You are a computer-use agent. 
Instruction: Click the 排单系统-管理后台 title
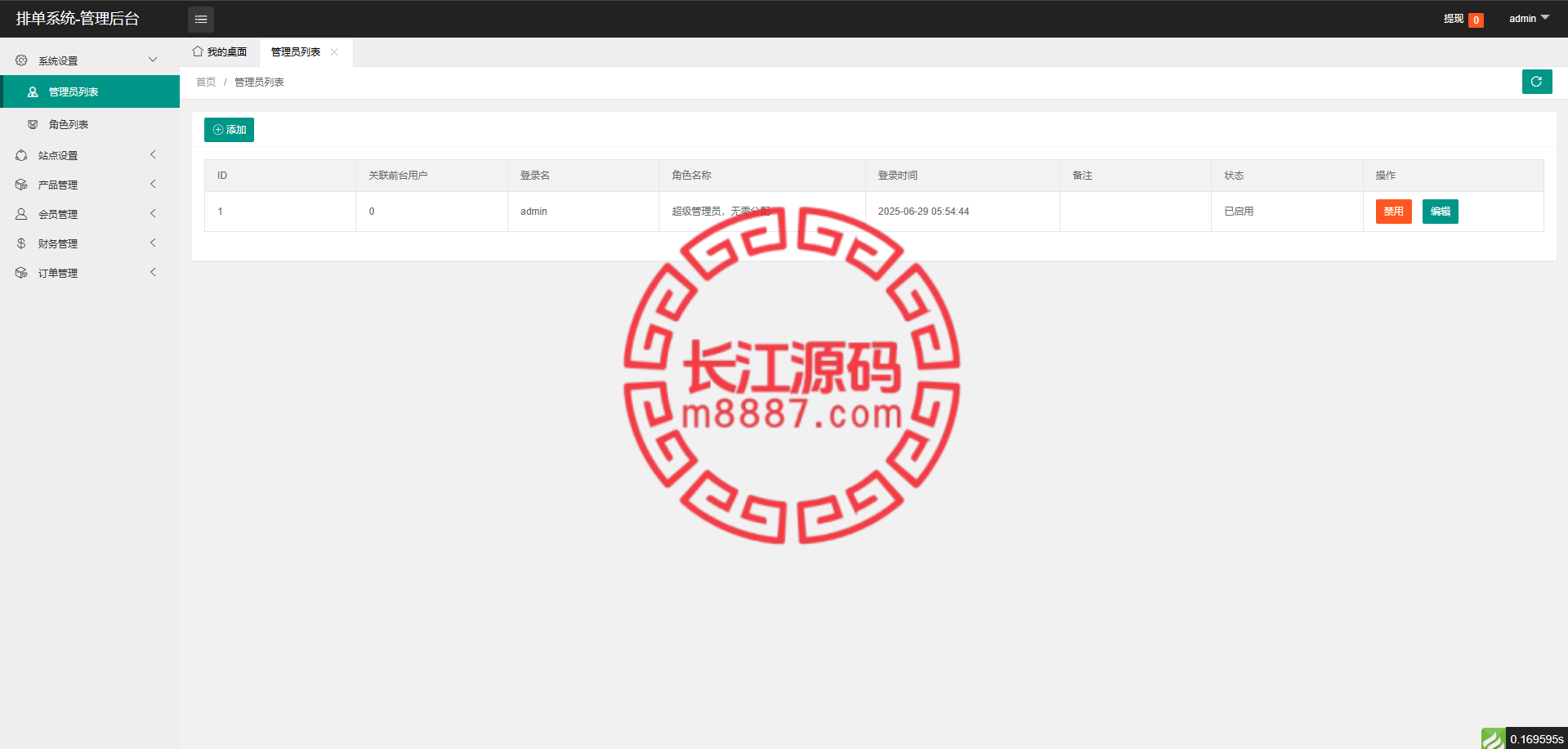tap(78, 19)
